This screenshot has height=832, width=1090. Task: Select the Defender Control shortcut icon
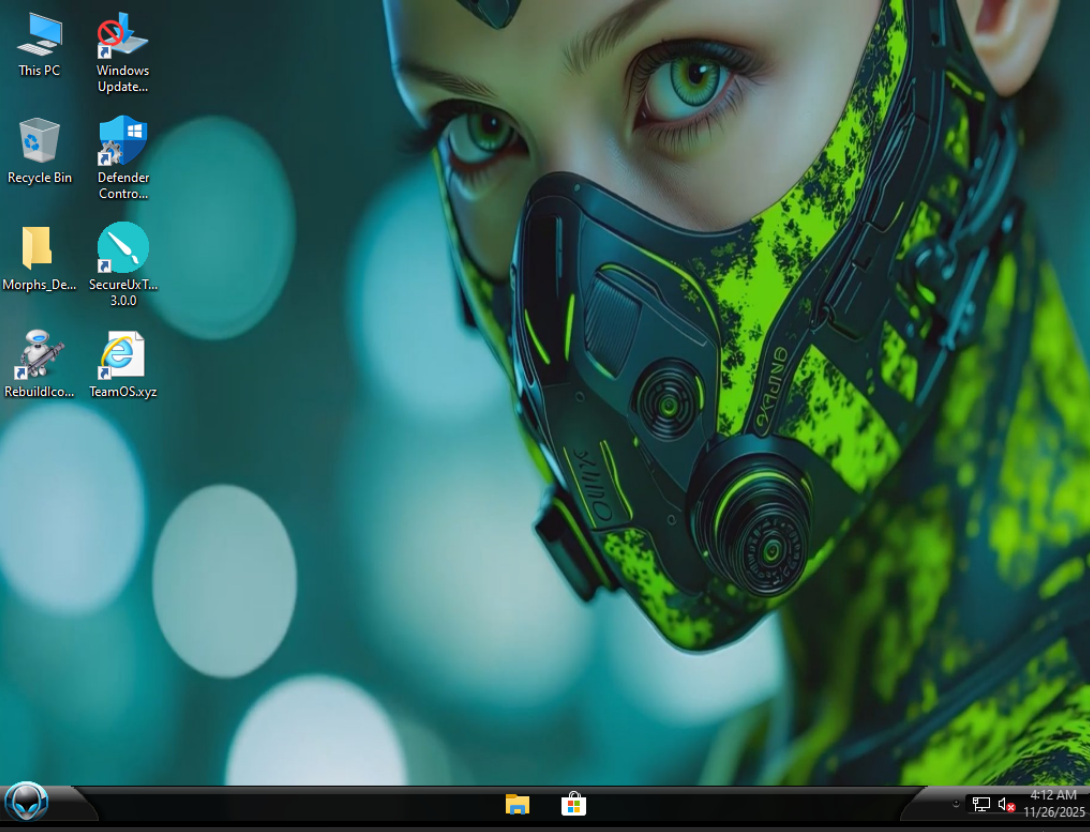coord(123,158)
